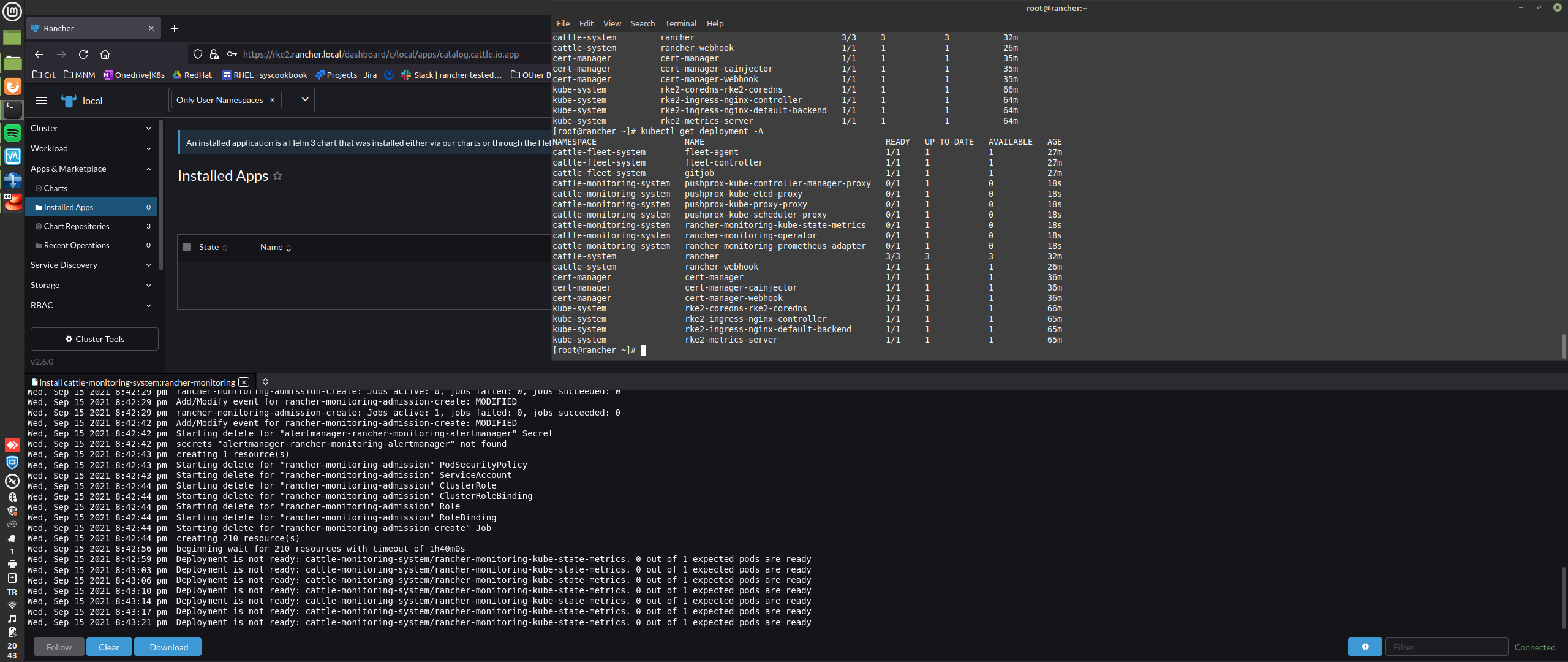Open the terminal Search menu
The height and width of the screenshot is (662, 1568).
click(x=643, y=23)
